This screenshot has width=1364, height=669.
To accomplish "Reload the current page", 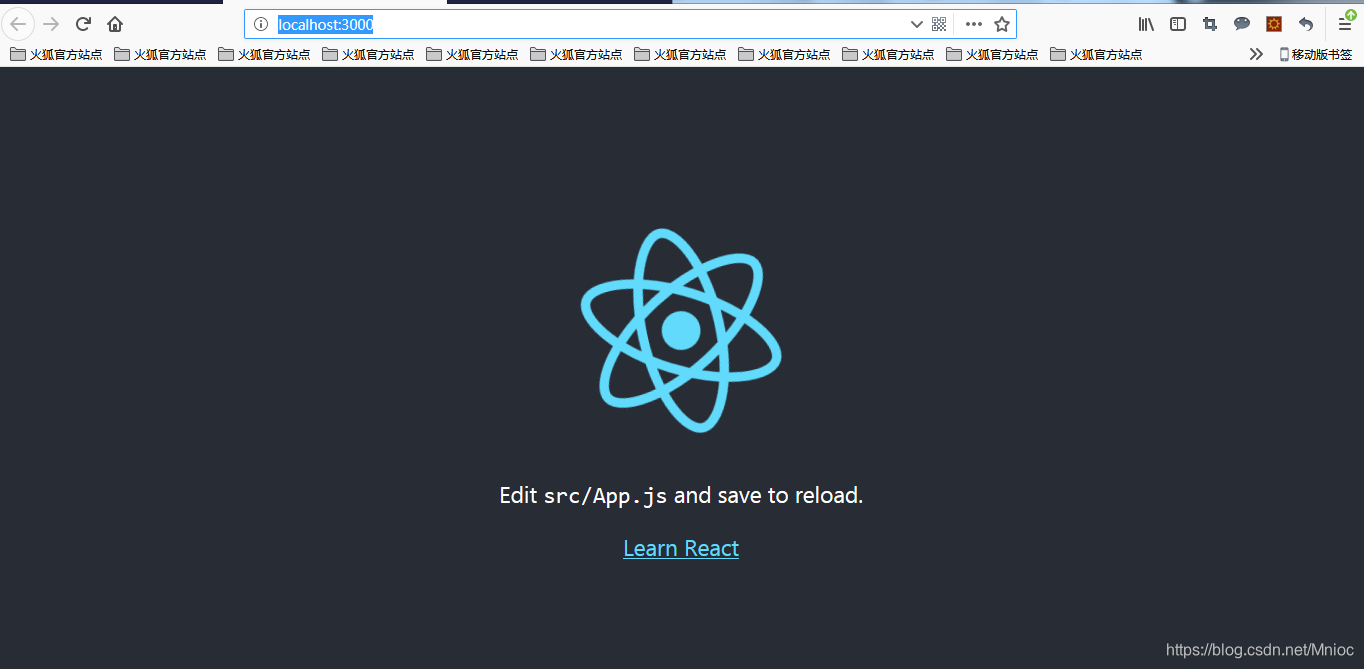I will (83, 24).
